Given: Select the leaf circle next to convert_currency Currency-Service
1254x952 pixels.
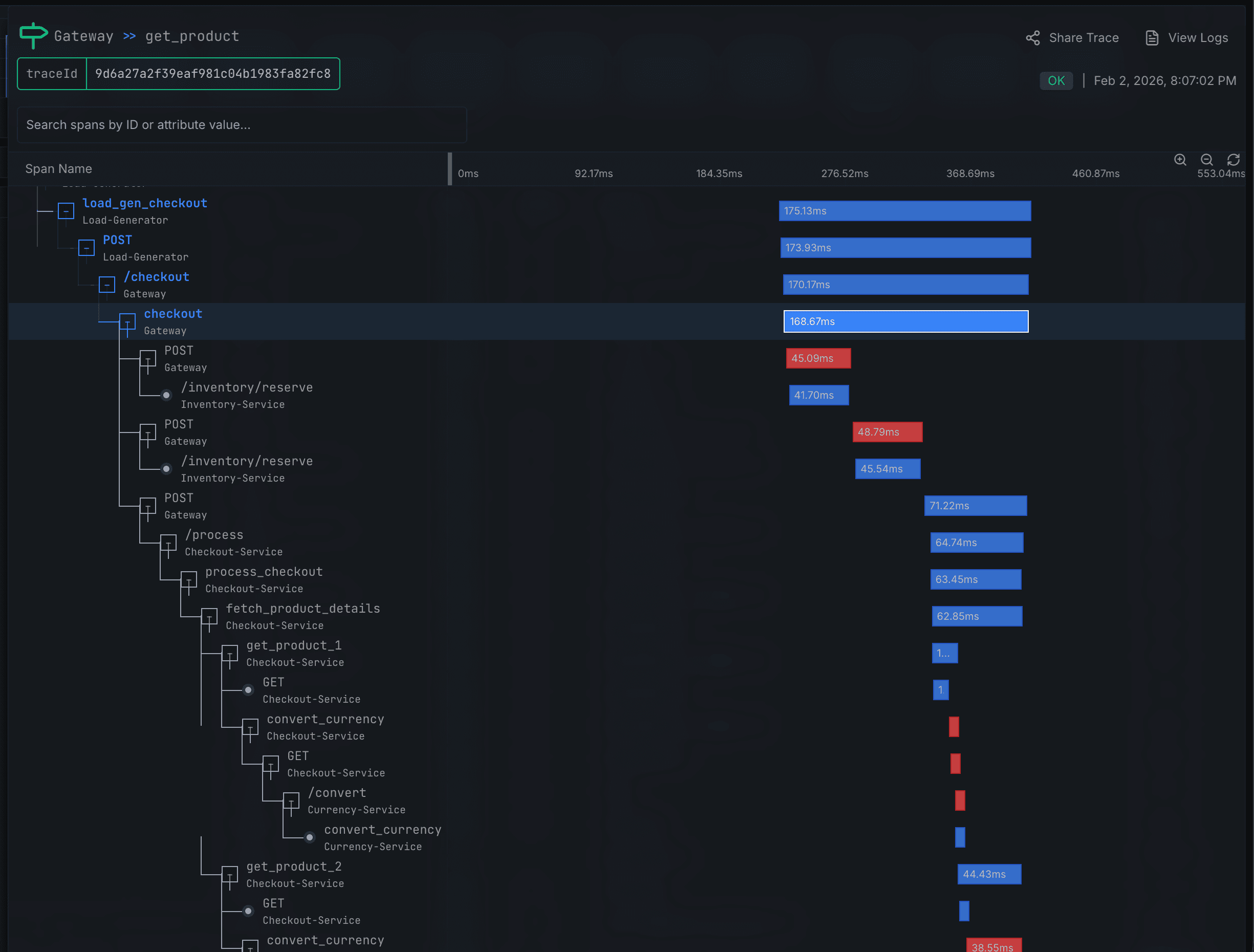Looking at the screenshot, I should (310, 837).
